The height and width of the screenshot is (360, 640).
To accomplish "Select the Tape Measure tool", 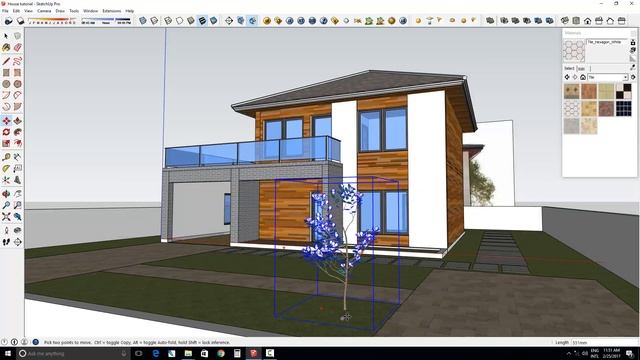I will click(6, 157).
